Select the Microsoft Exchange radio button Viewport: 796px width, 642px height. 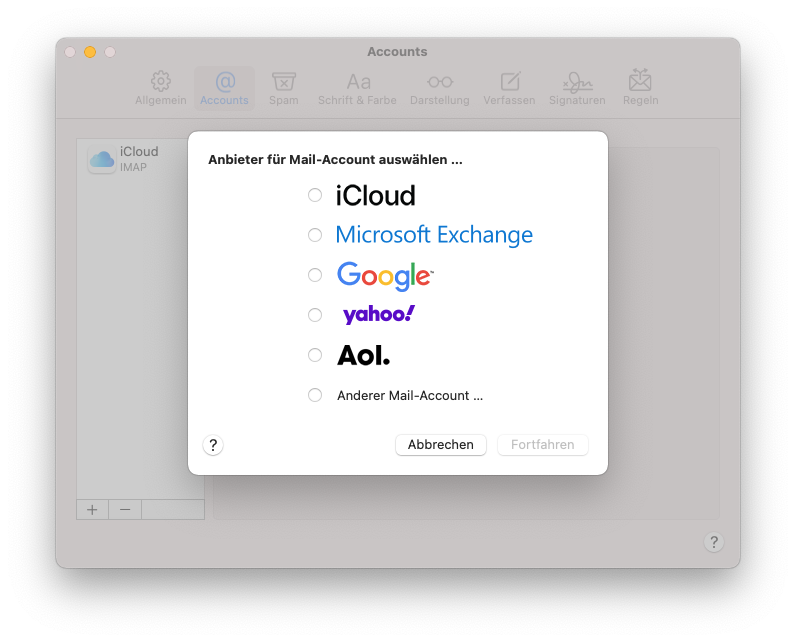315,235
